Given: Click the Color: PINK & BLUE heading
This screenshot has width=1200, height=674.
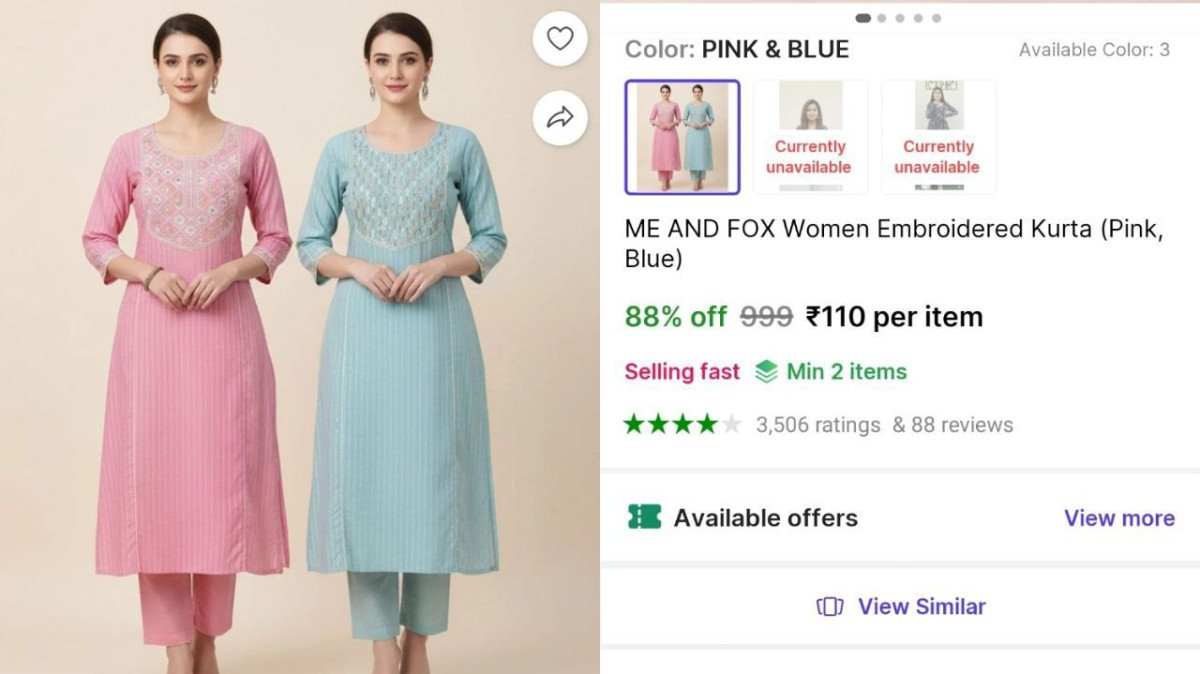Looking at the screenshot, I should click(738, 49).
